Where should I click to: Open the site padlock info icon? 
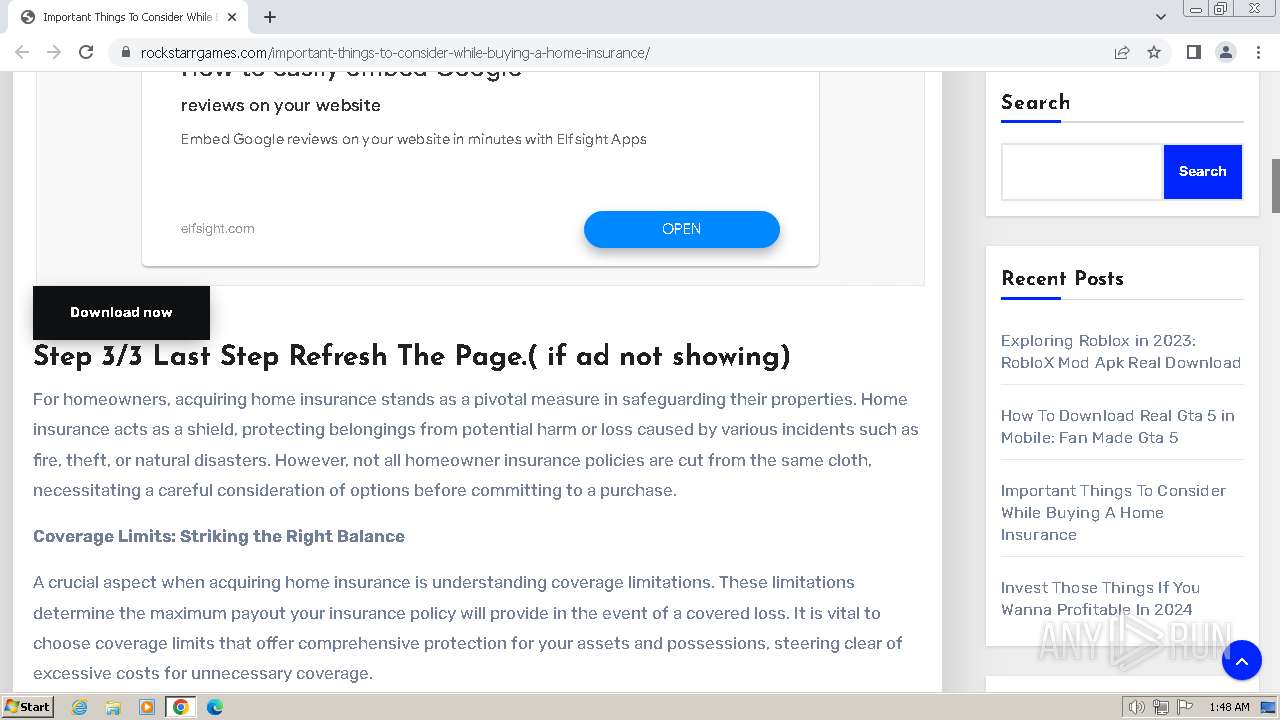coord(125,52)
